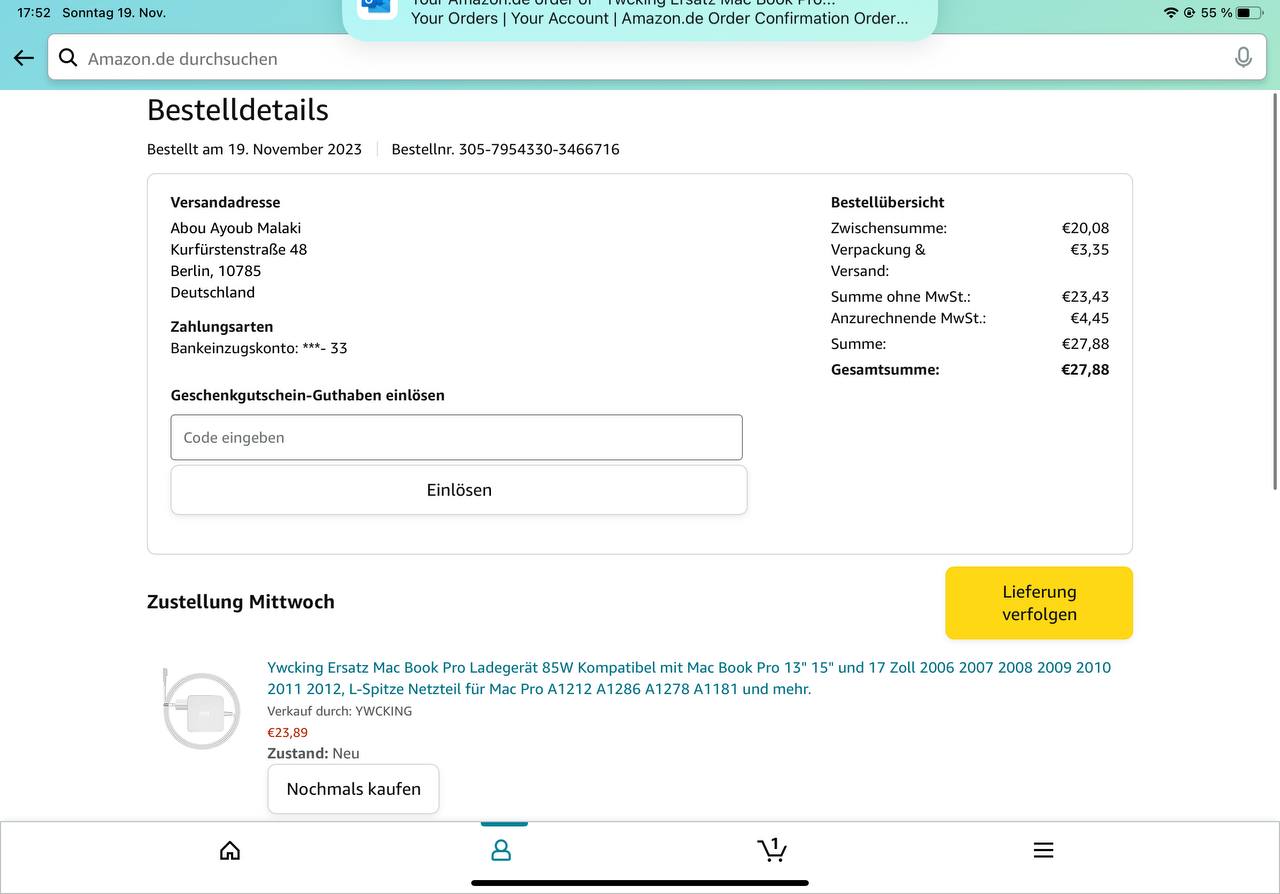
Task: Tap the search magnifier icon
Action: click(68, 58)
